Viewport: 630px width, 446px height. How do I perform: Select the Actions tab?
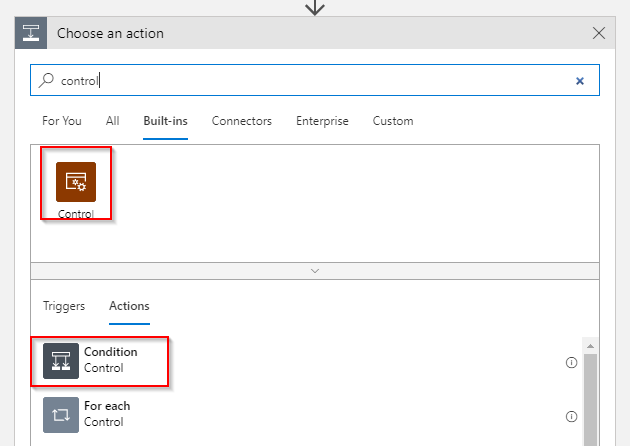[129, 306]
